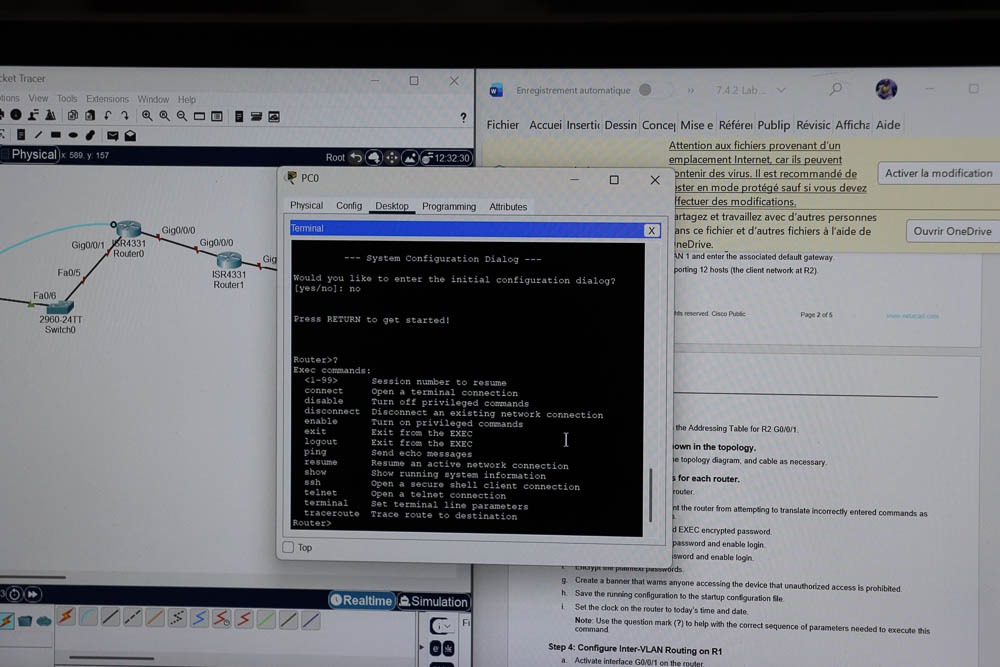Click Activer la modification button
The height and width of the screenshot is (667, 1000).
pos(938,173)
